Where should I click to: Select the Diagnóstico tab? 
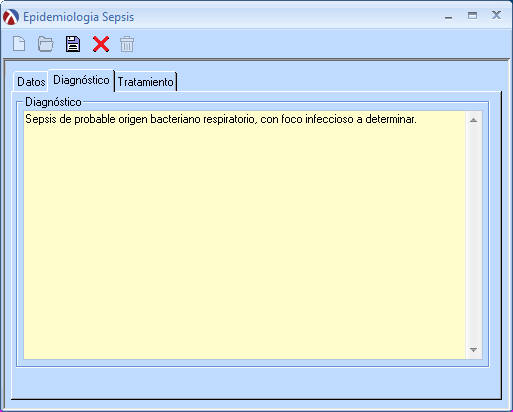[x=81, y=80]
